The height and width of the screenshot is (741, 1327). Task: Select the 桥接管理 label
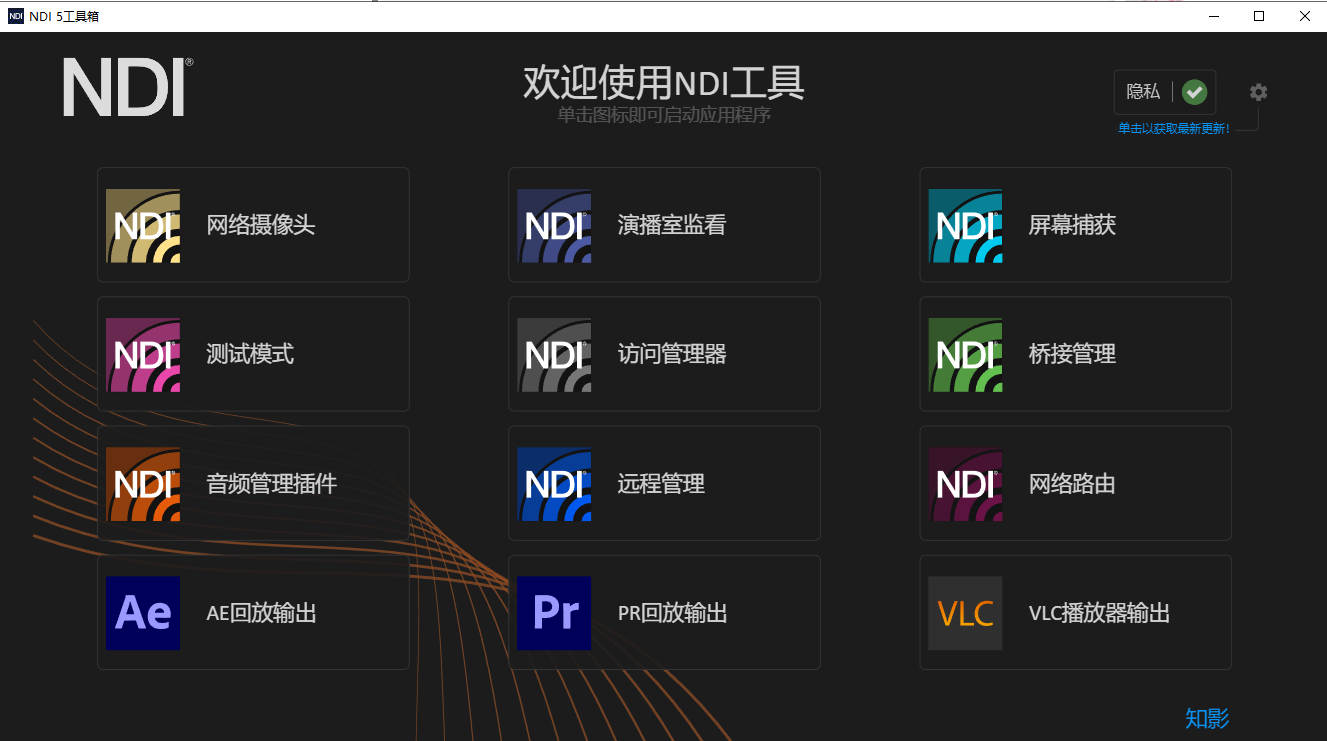1072,354
